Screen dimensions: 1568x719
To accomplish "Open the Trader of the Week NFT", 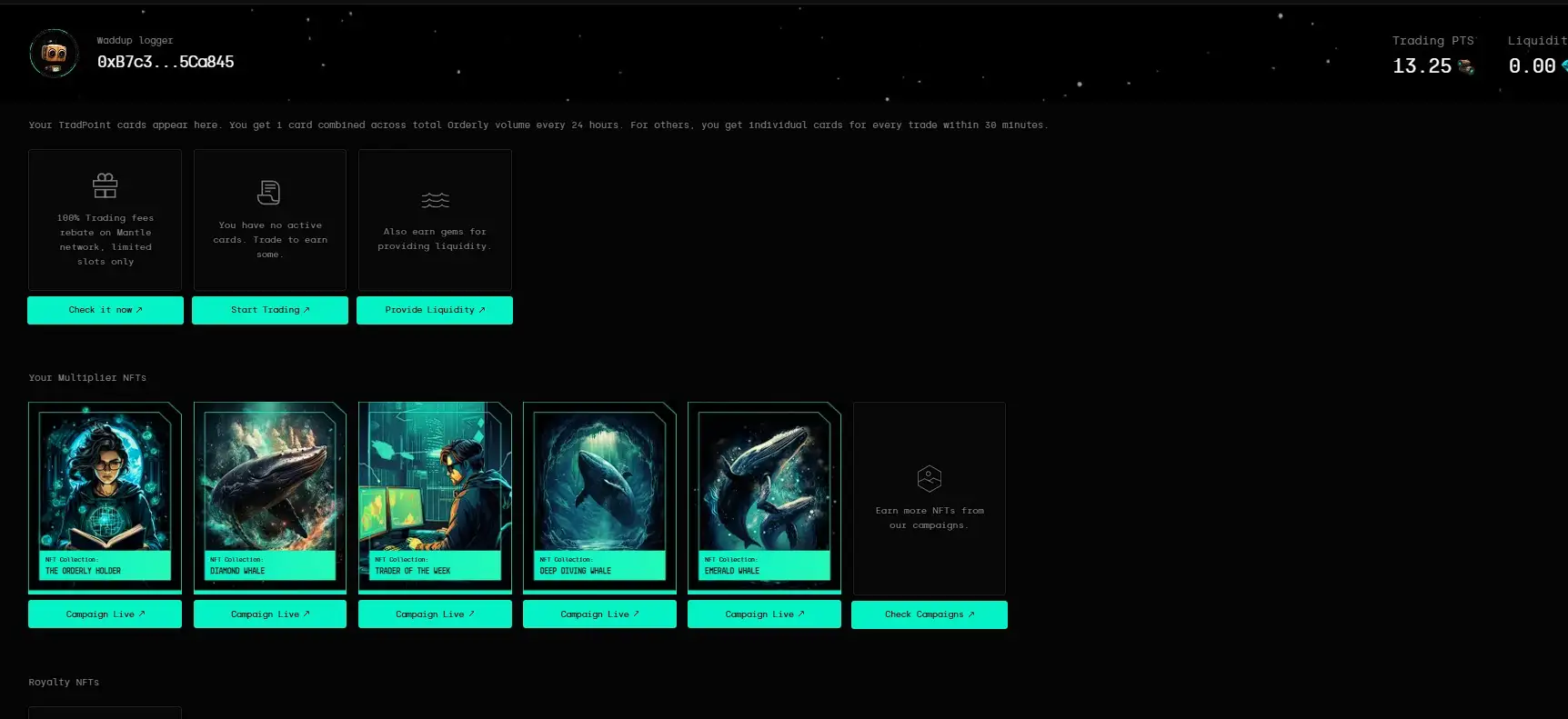I will tap(435, 495).
